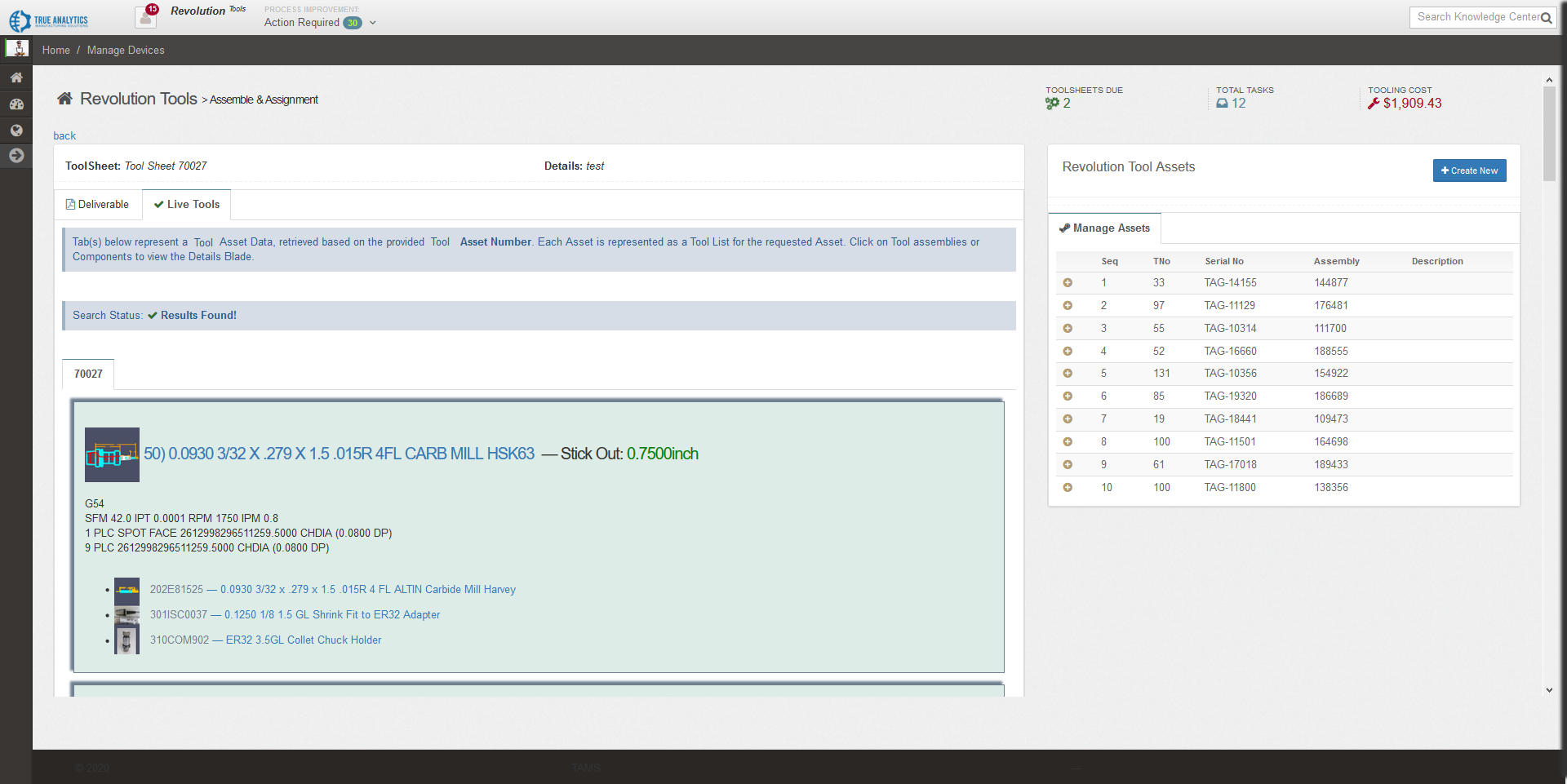The height and width of the screenshot is (784, 1567).
Task: Select the 70027 asset tab
Action: 88,374
